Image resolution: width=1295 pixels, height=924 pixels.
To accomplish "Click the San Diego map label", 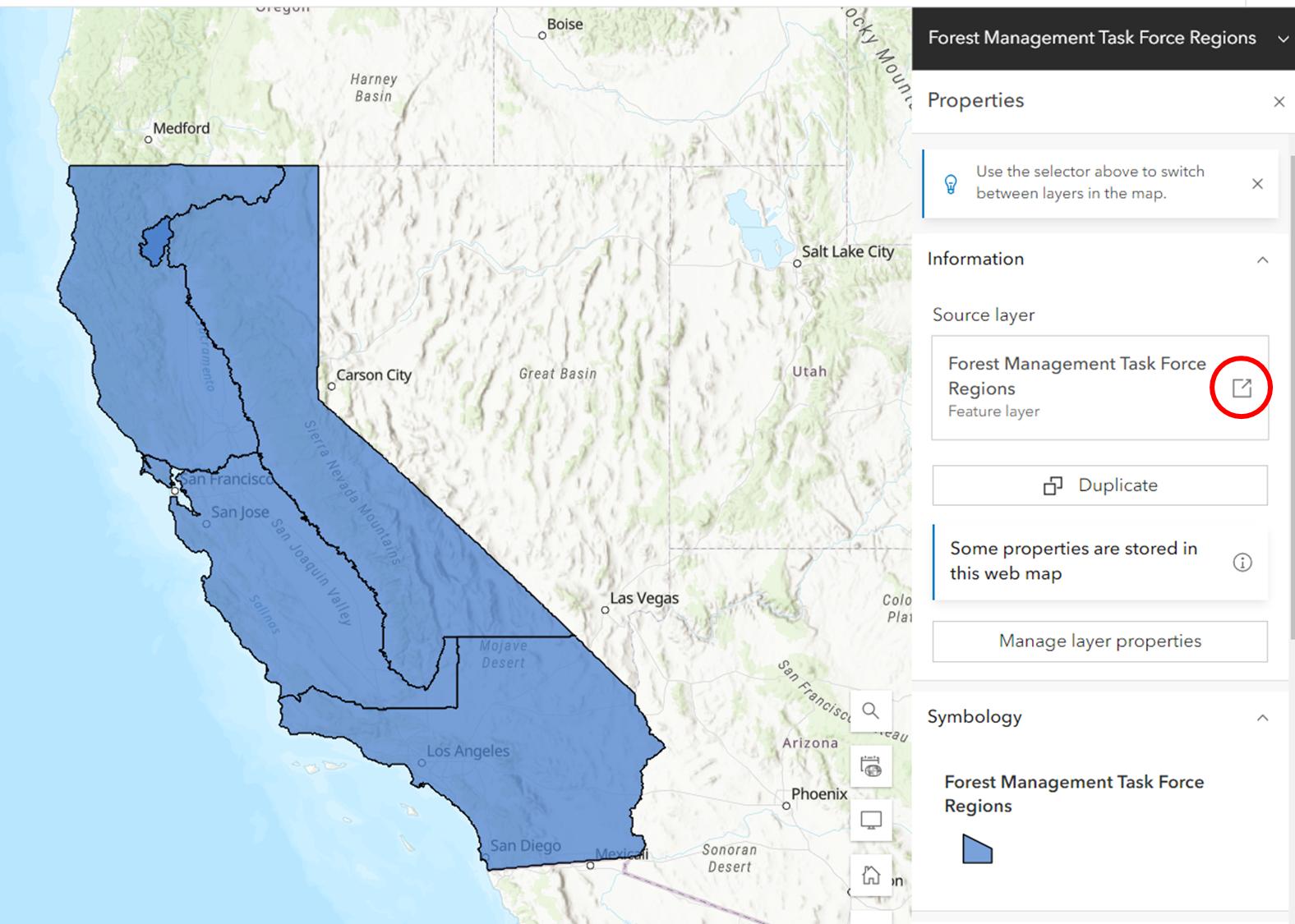I will click(x=525, y=845).
